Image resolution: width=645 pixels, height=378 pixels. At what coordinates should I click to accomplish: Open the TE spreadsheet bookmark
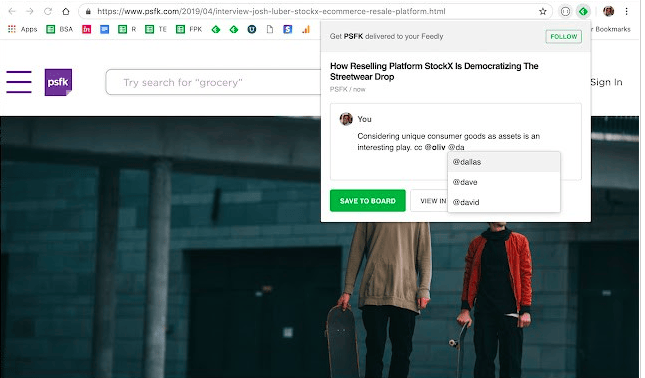pyautogui.click(x=156, y=29)
